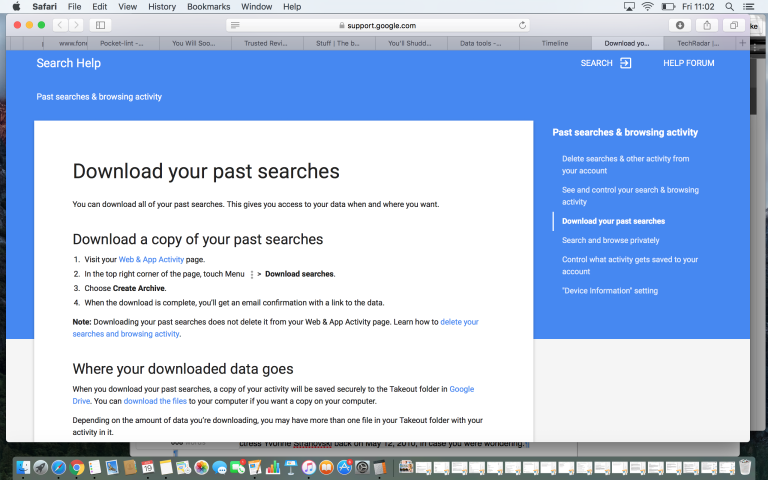
Task: Open Launchpad from the Dock
Action: (x=41, y=467)
